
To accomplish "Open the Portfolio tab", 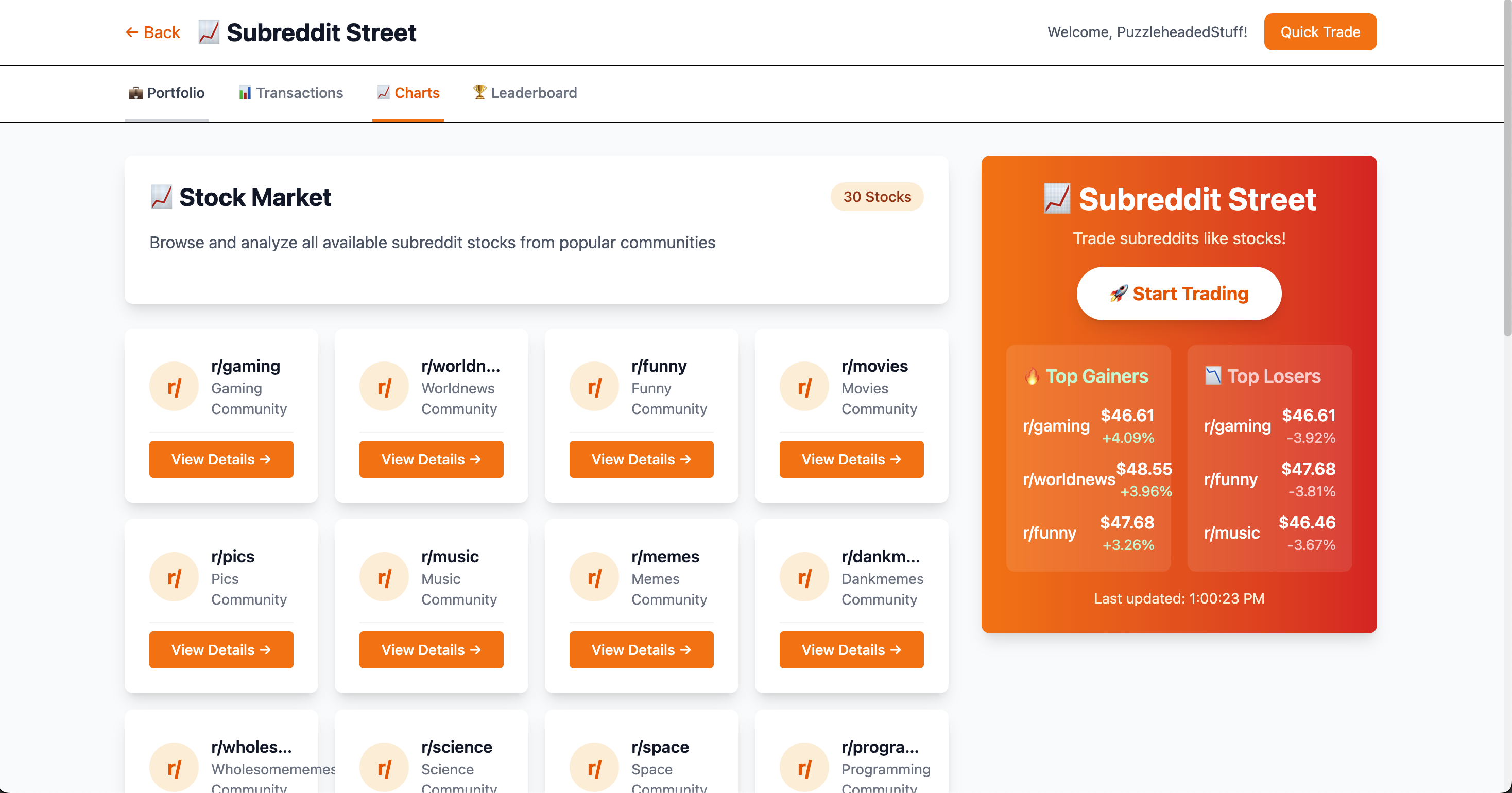I will coord(167,93).
